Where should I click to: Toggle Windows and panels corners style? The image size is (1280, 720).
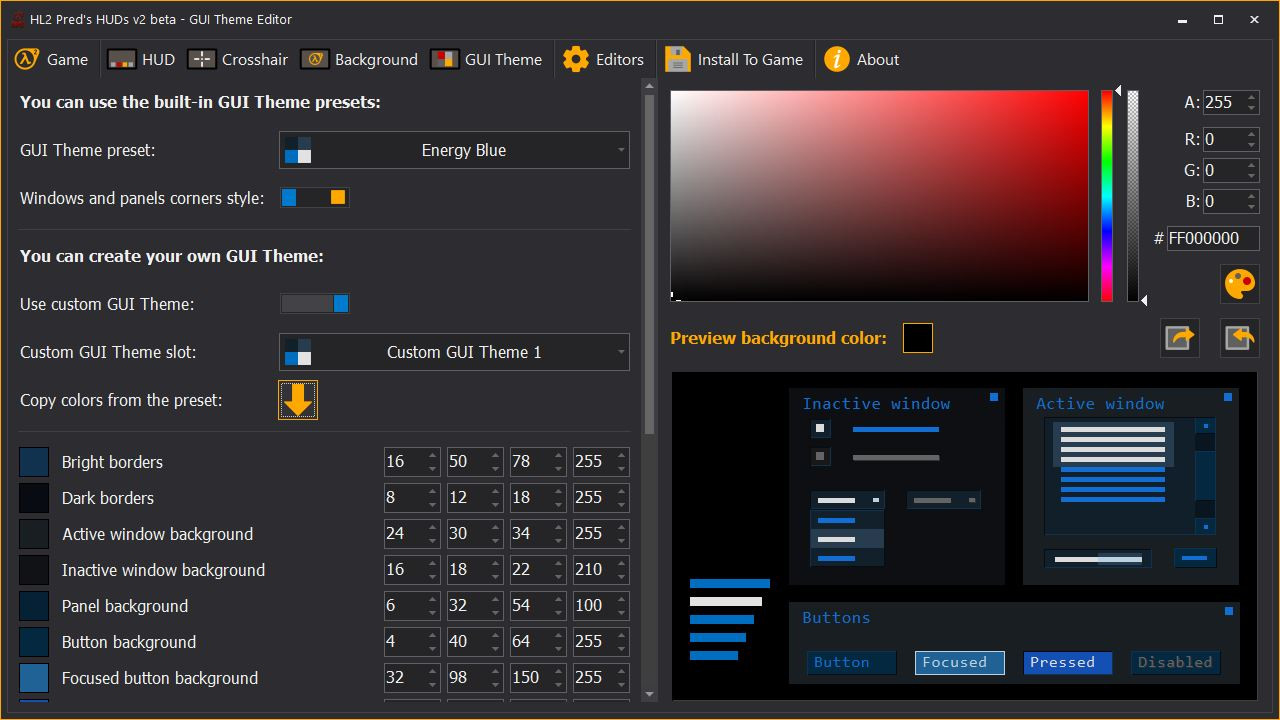[x=314, y=198]
